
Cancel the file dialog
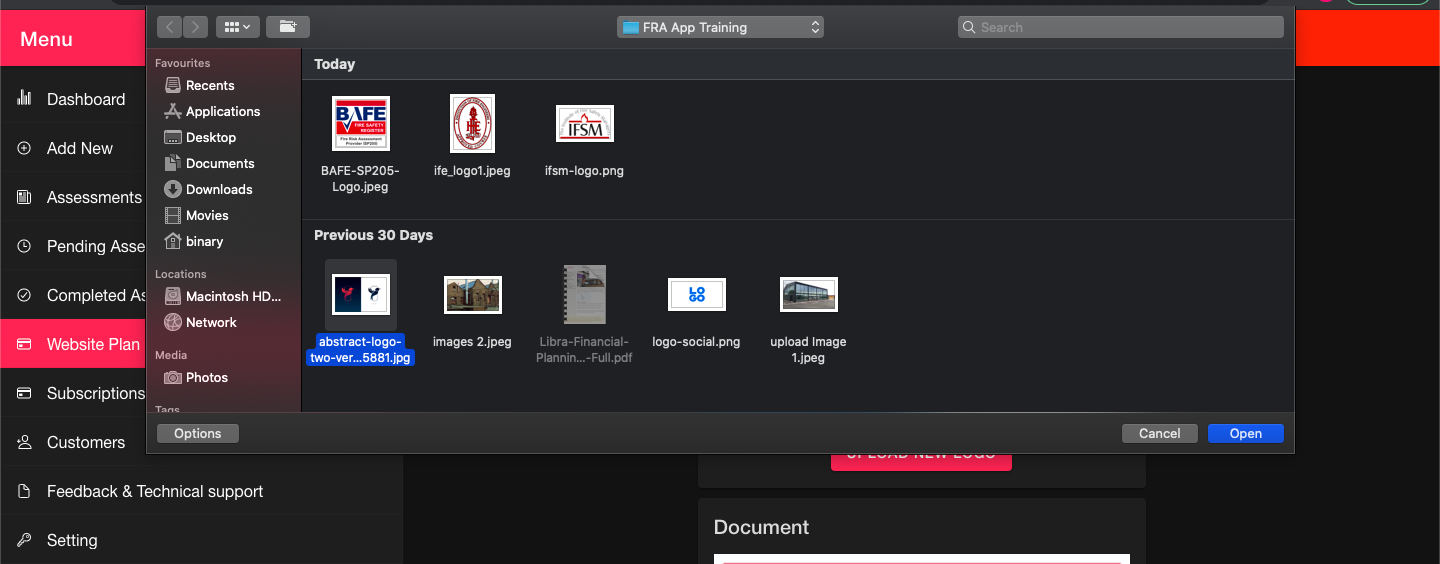click(1160, 433)
